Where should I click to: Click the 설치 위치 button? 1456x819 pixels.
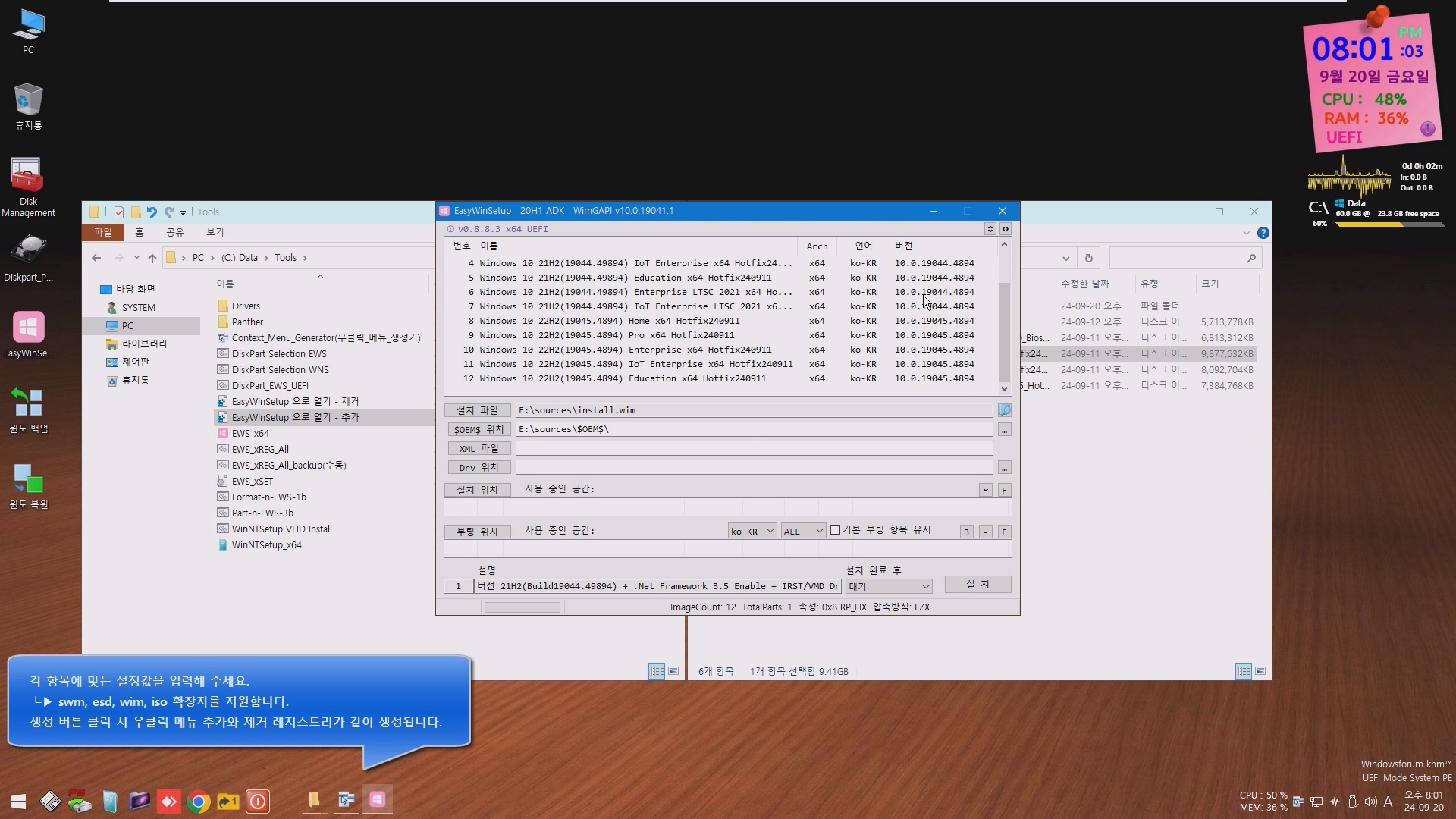click(477, 490)
